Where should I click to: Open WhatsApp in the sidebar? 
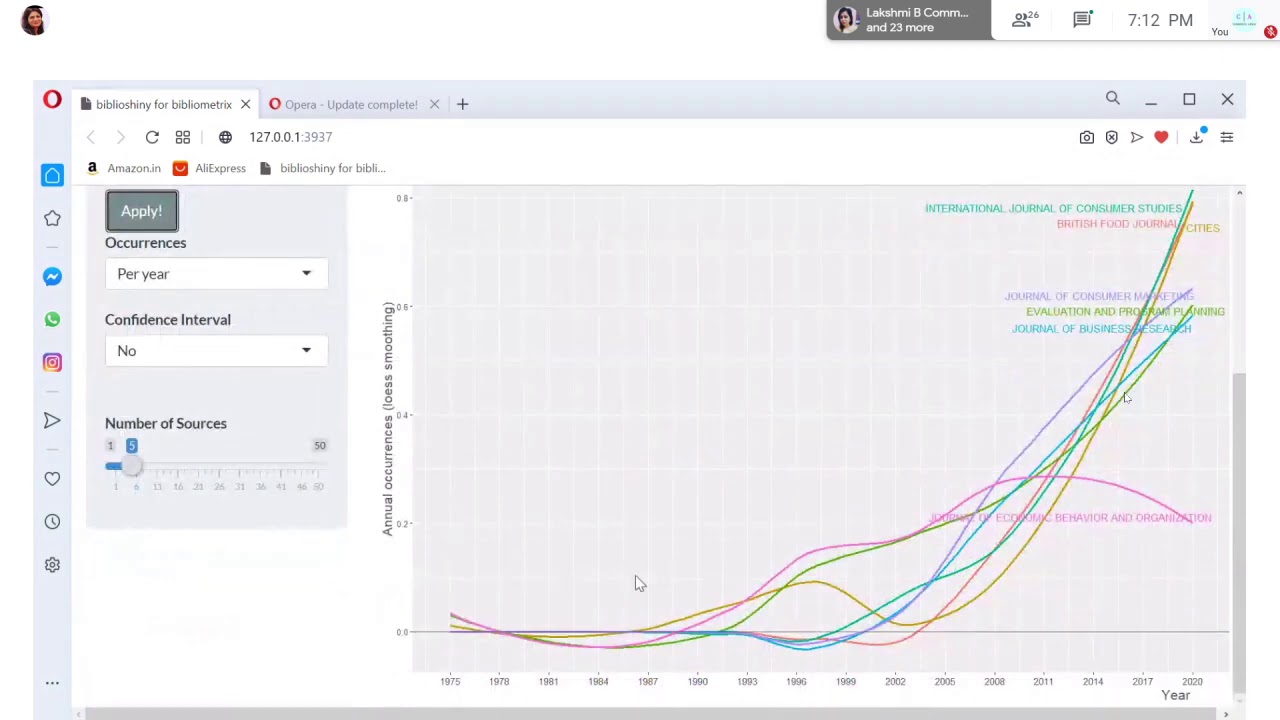[52, 320]
